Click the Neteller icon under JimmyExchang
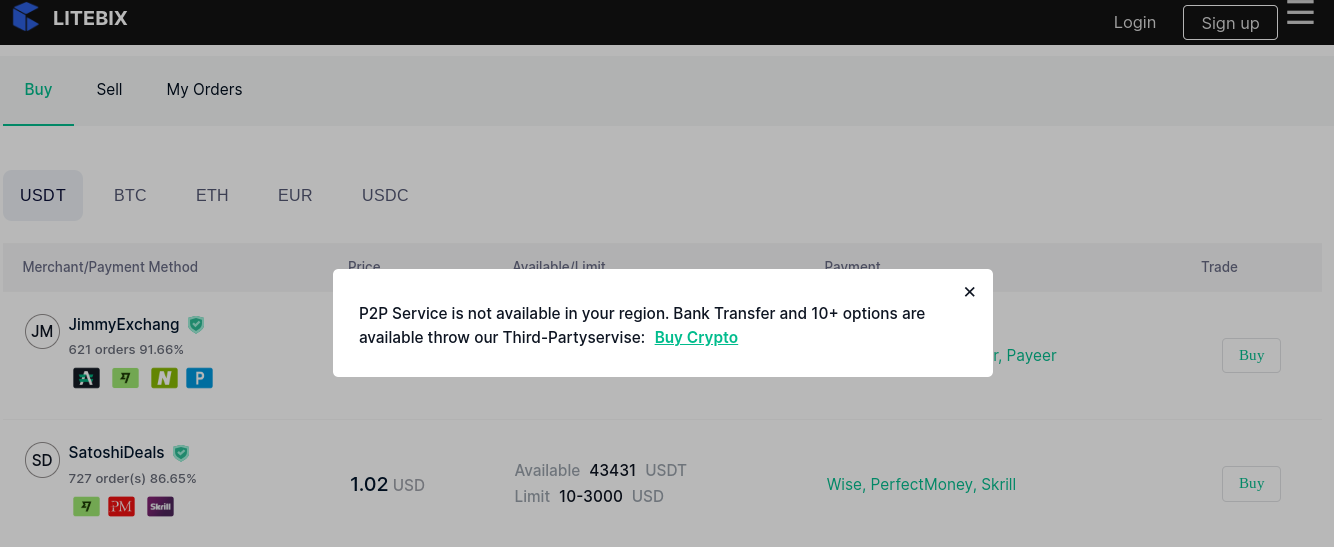Screen dimensions: 1334x547 pos(164,378)
